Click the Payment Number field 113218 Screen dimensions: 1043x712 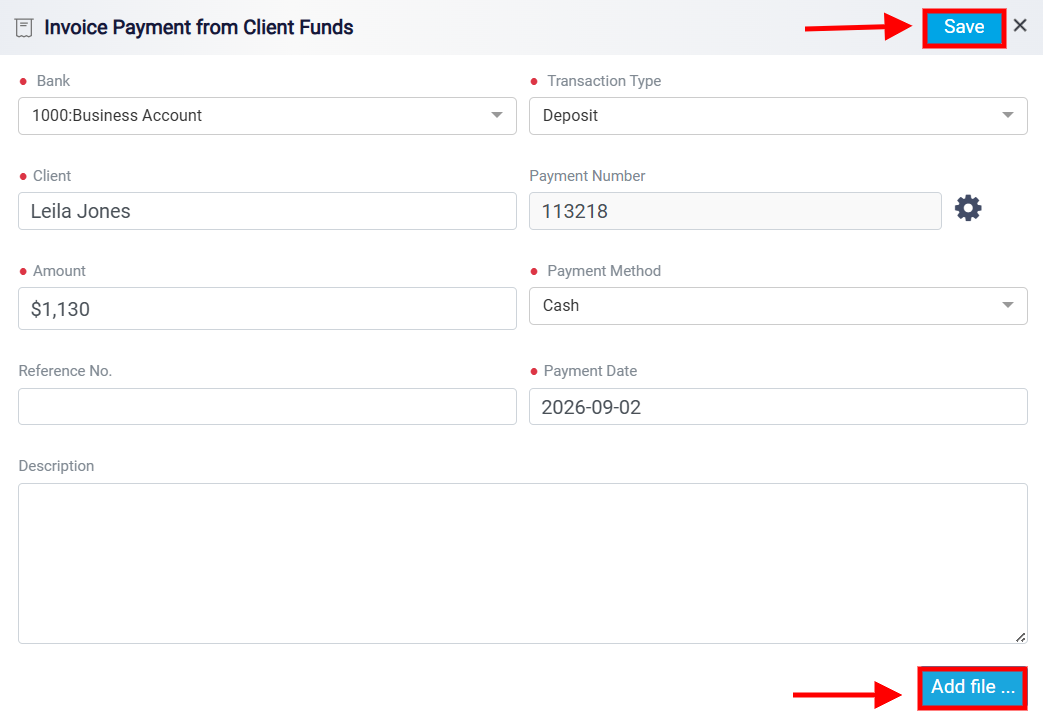click(735, 211)
